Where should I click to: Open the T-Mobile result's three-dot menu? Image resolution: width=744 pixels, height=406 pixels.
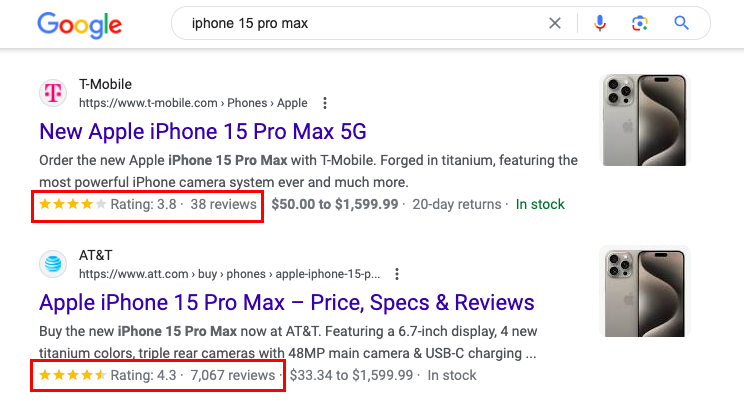(324, 103)
